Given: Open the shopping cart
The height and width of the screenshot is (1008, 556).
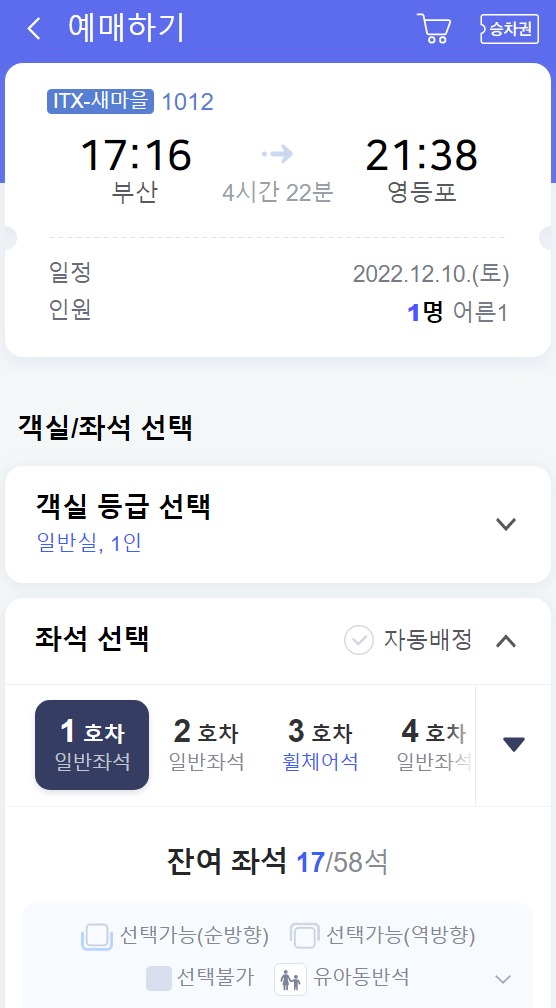Looking at the screenshot, I should 435,28.
